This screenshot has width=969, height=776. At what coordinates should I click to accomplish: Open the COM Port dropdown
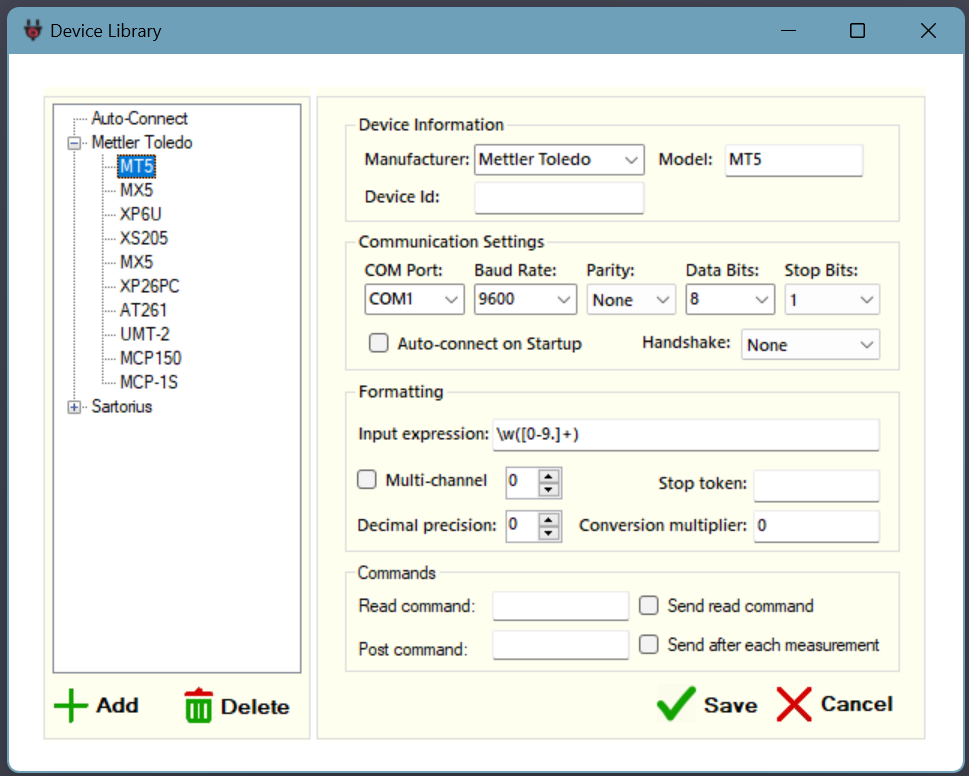[x=414, y=299]
